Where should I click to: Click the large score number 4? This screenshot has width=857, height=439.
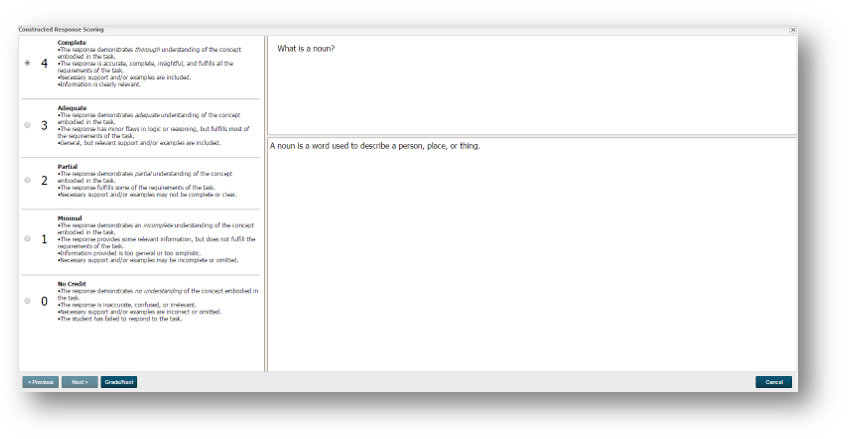click(44, 63)
